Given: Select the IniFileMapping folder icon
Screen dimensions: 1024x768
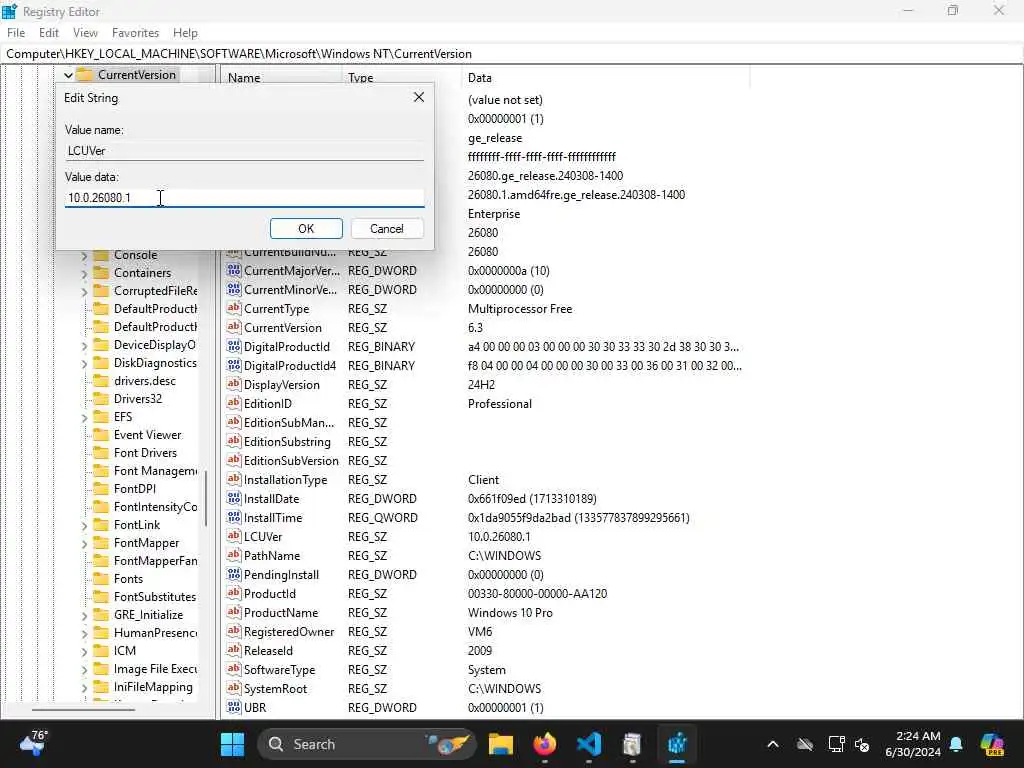Looking at the screenshot, I should (x=101, y=686).
